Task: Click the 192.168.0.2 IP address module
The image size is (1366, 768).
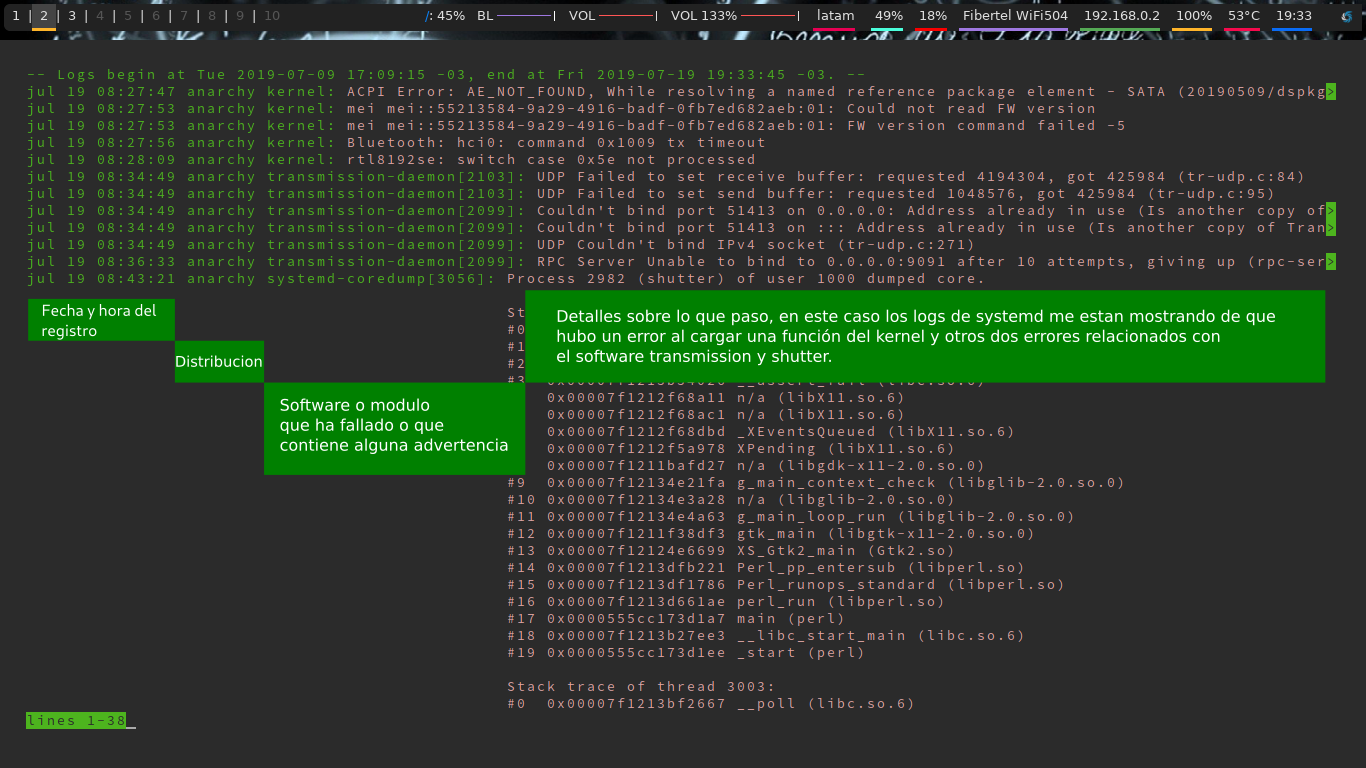Action: [1121, 16]
